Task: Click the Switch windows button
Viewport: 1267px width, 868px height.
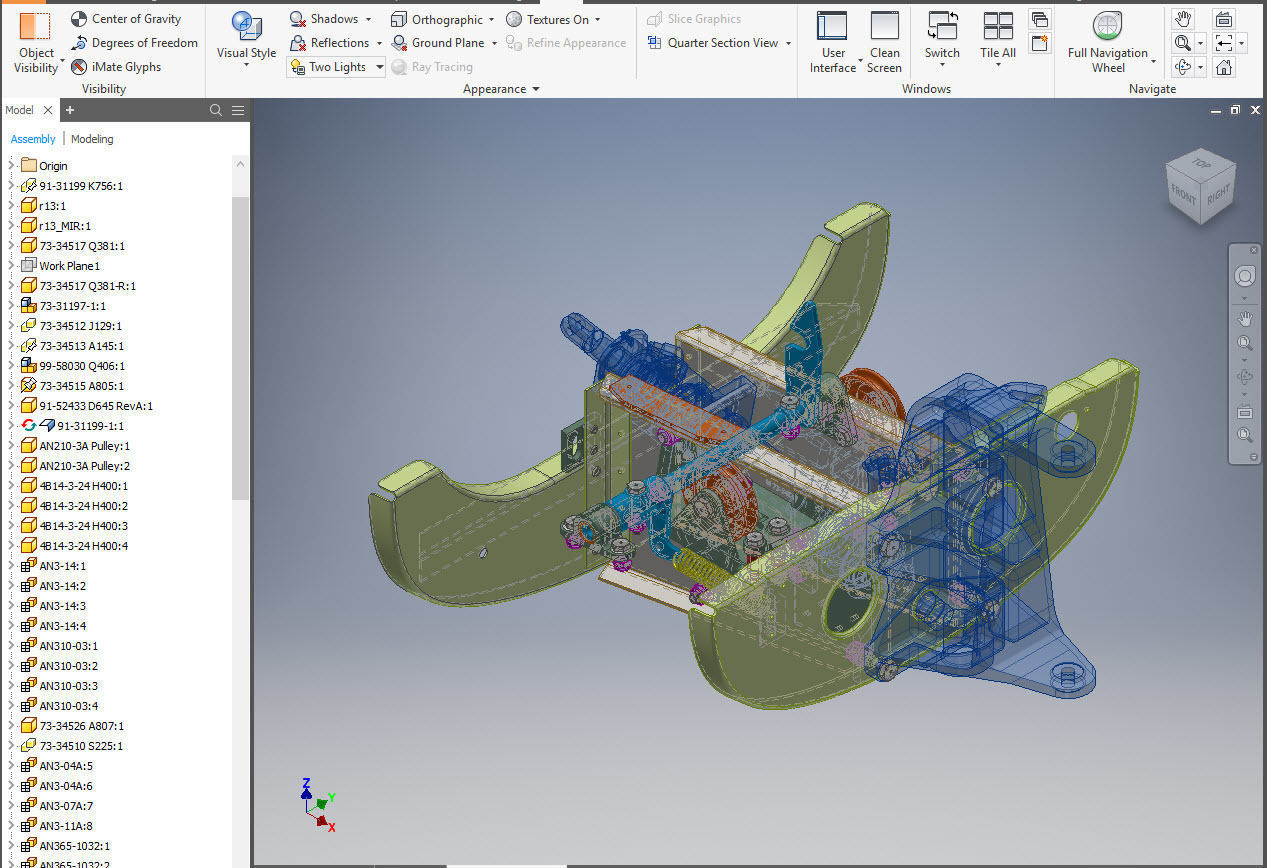Action: (x=942, y=40)
